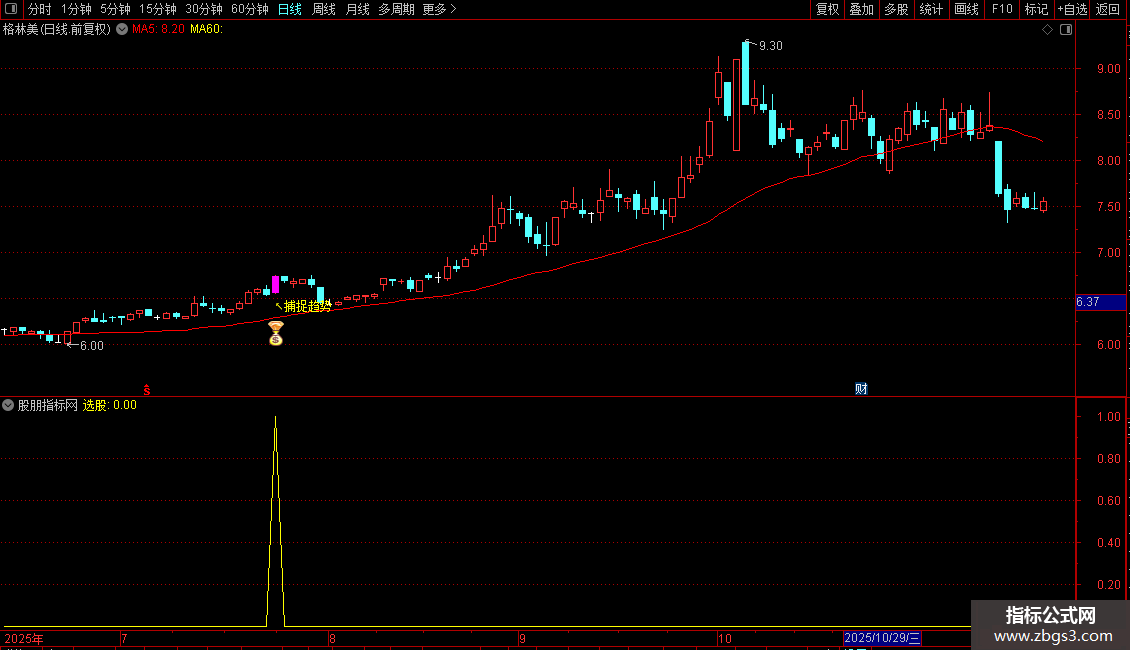Viewport: 1130px width, 650px height.
Task: Click the MA60 indicator label
Action: pos(206,29)
